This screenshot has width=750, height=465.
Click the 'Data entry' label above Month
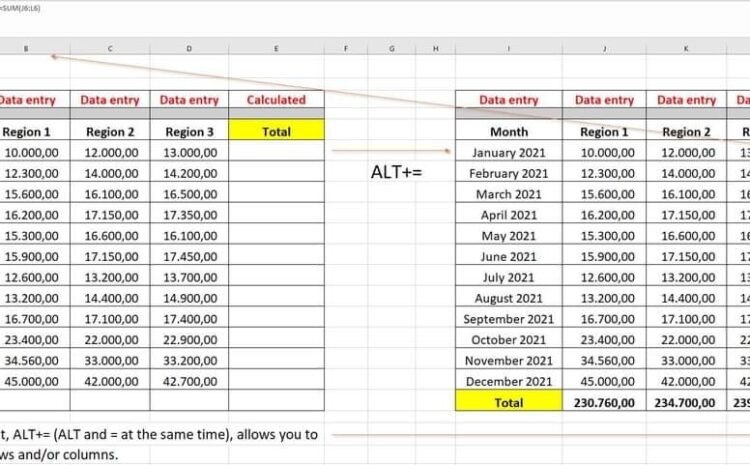click(508, 100)
